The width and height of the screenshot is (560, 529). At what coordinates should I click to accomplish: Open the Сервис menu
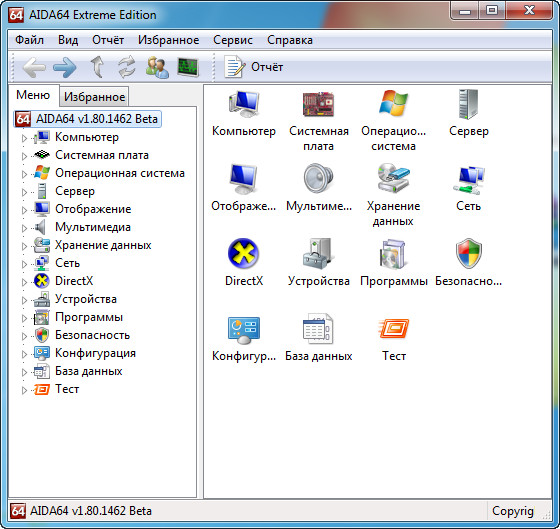[233, 40]
